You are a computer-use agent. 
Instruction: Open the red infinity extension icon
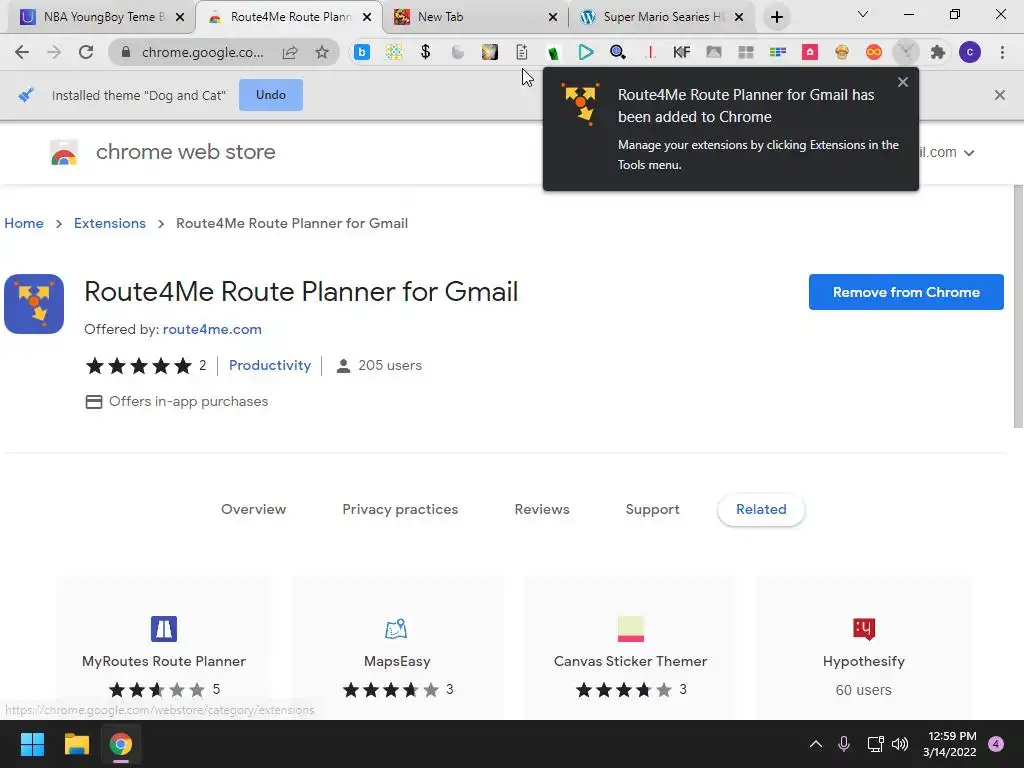(x=874, y=52)
